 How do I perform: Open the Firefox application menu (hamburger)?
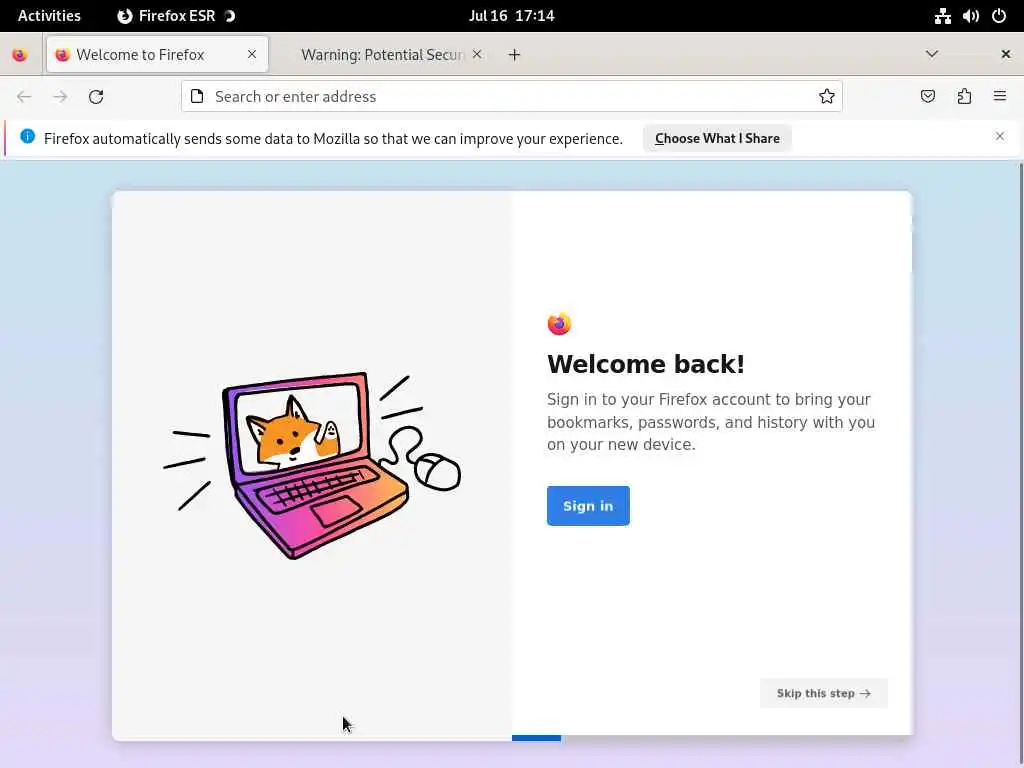1000,97
